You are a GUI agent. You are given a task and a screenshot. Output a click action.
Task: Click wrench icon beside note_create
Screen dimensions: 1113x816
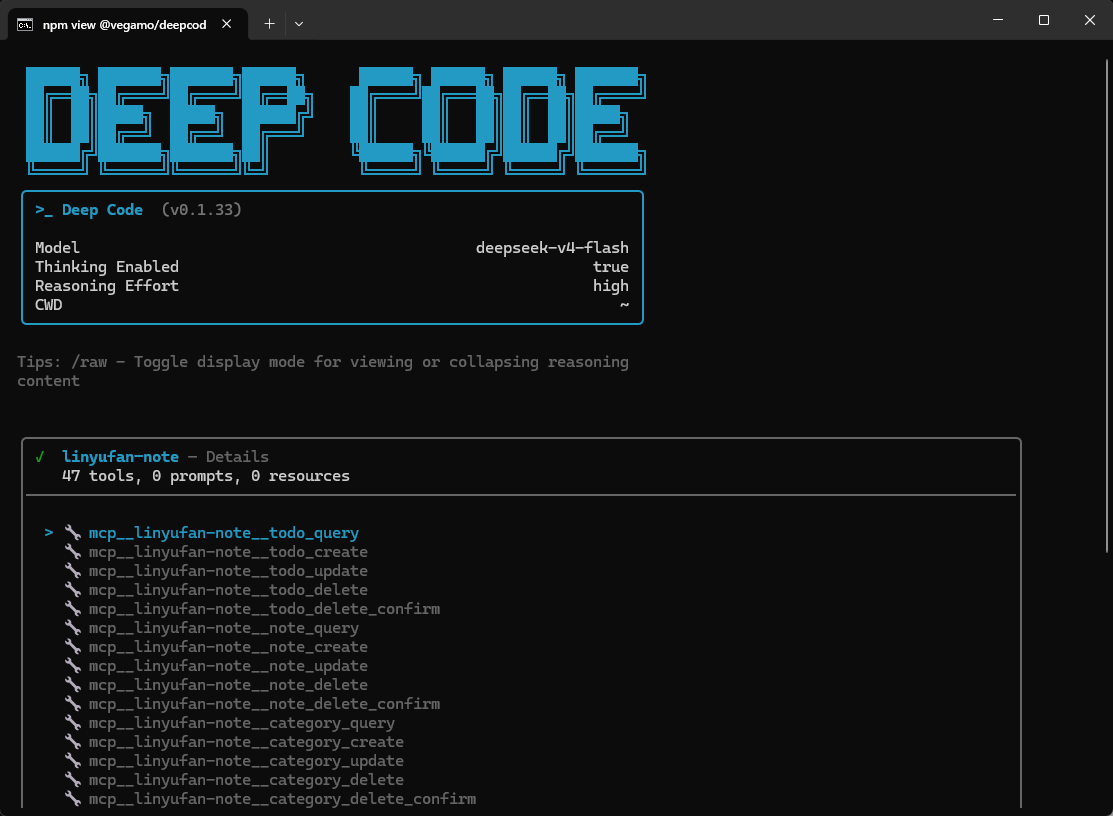coord(72,646)
